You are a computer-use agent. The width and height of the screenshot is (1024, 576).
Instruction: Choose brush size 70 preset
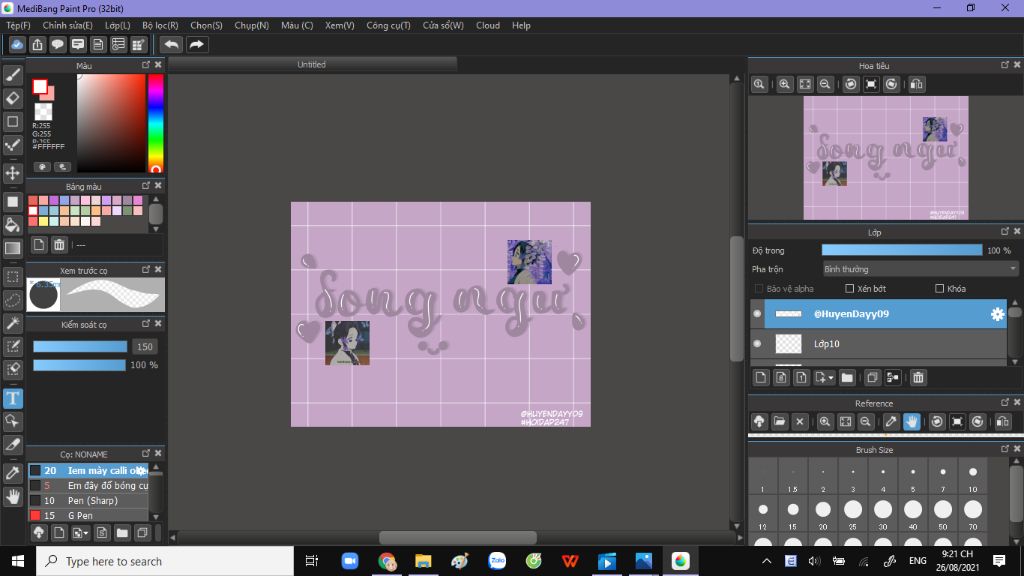pyautogui.click(x=973, y=515)
